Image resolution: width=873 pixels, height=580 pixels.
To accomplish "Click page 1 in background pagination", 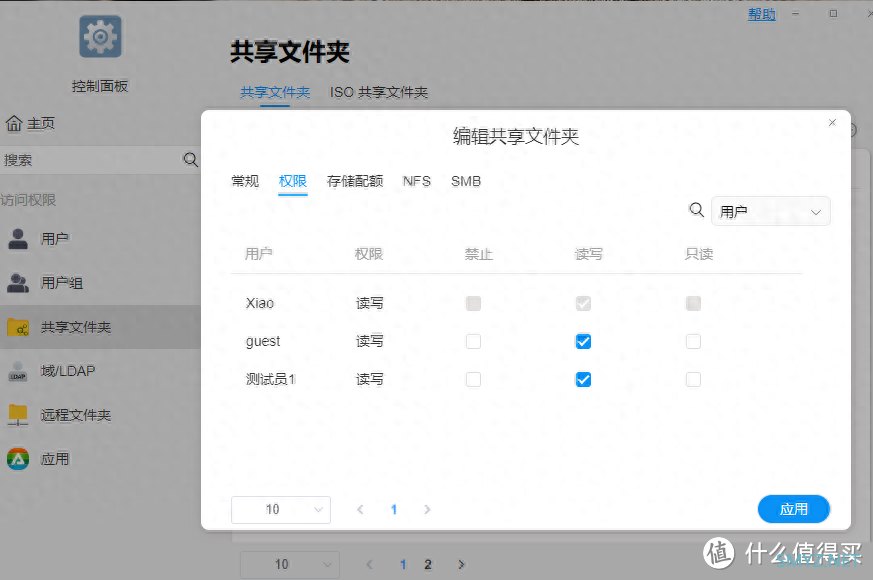I will [x=403, y=564].
